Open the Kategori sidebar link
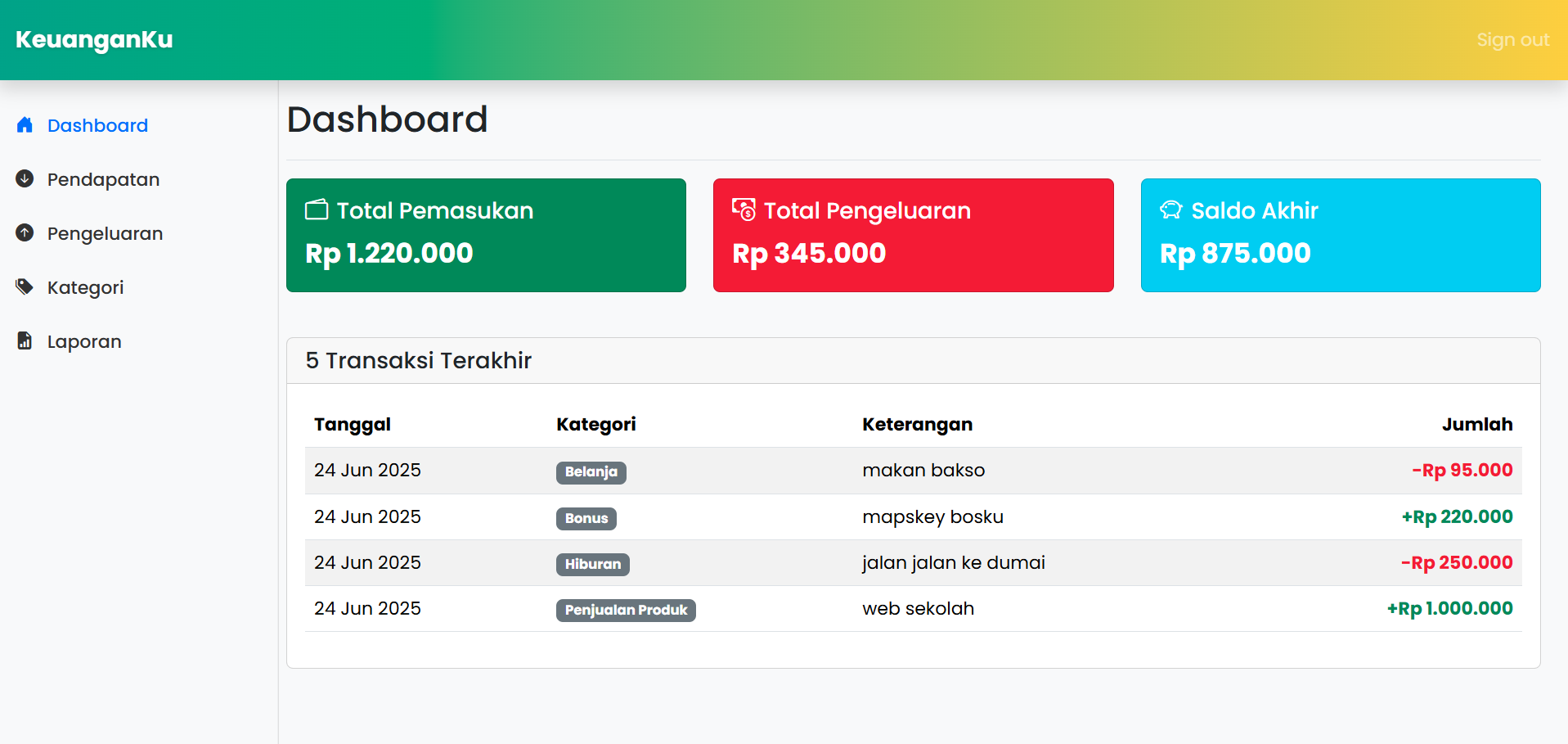The width and height of the screenshot is (1568, 744). pos(85,287)
